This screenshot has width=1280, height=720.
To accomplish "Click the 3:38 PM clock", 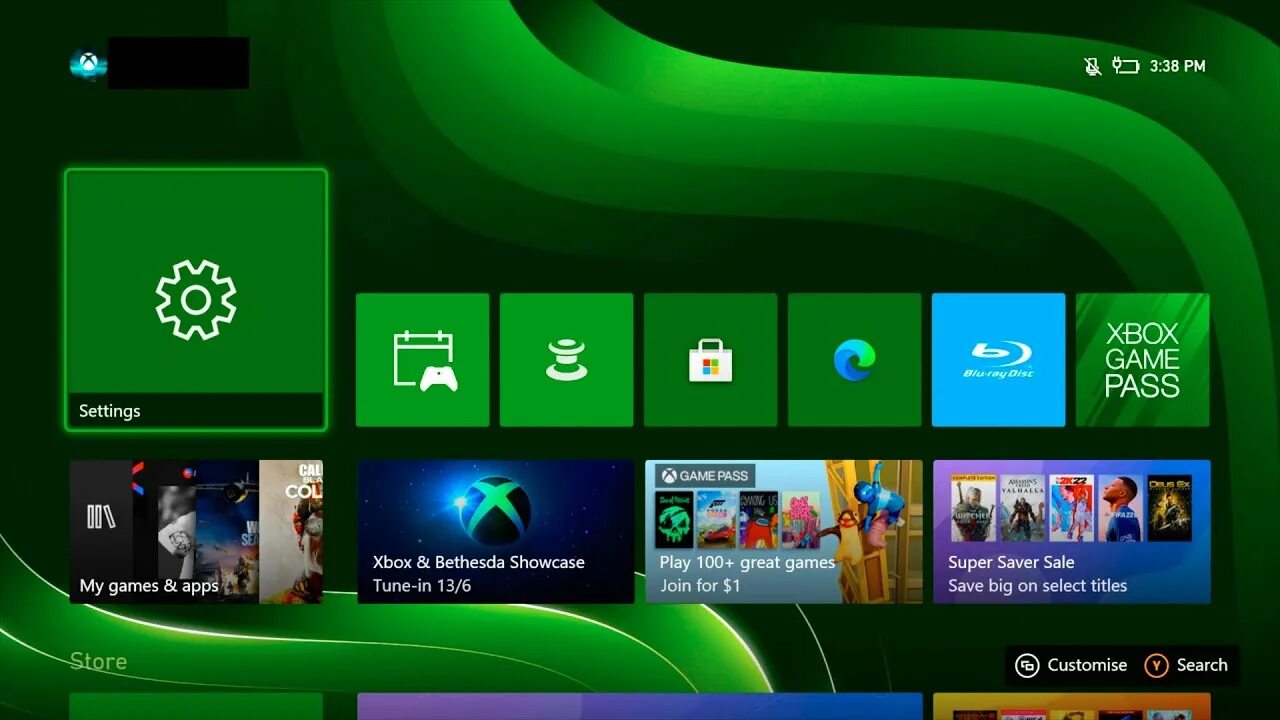I will click(x=1177, y=66).
